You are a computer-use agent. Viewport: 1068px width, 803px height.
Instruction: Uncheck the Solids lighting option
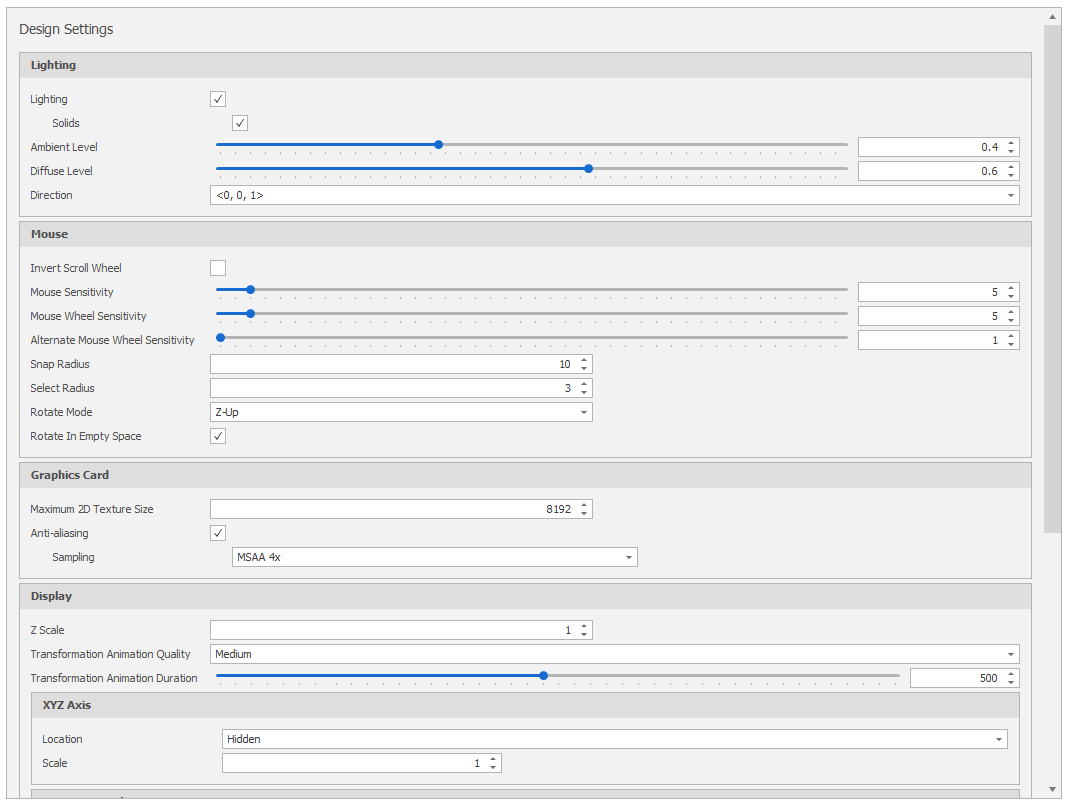click(240, 123)
